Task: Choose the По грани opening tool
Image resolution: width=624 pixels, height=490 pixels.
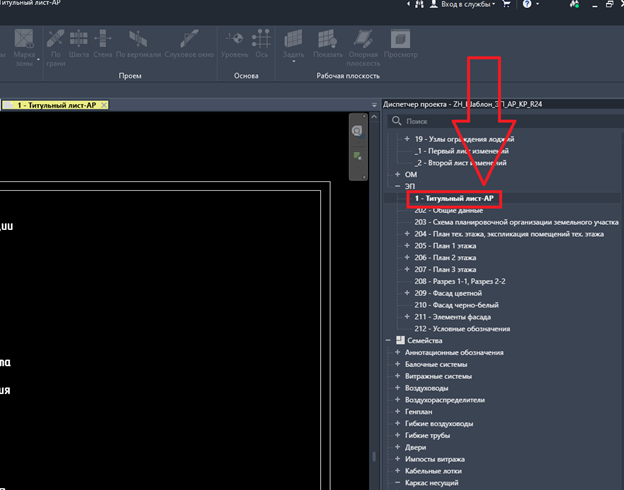Action: 55,47
